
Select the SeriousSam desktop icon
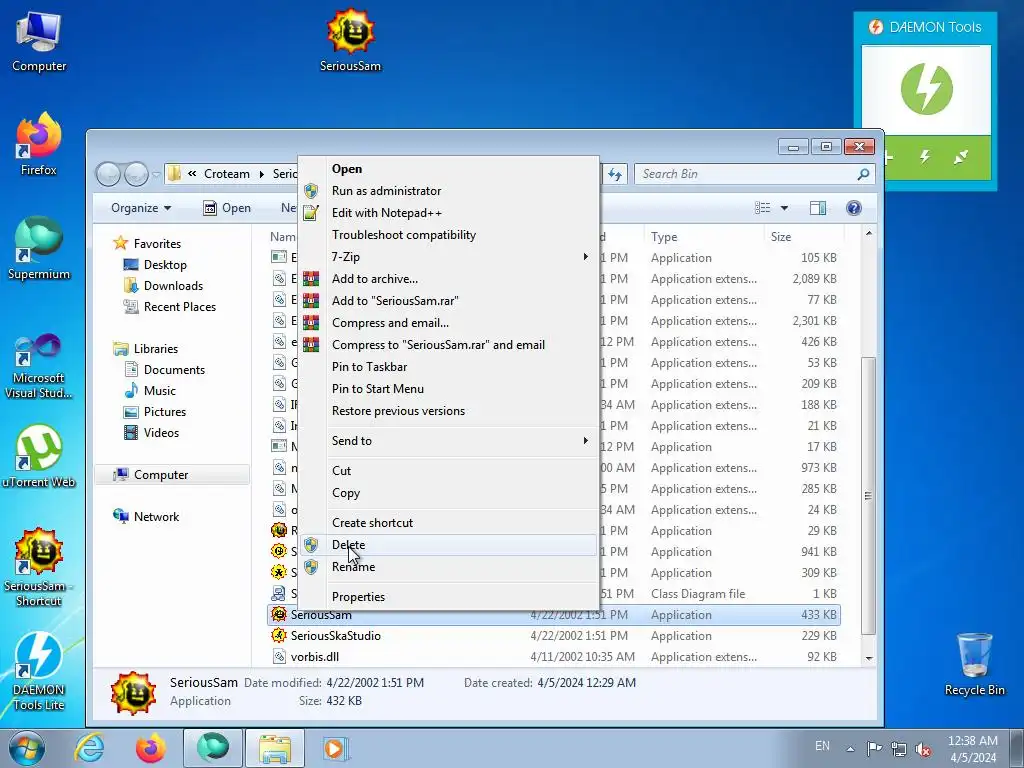click(351, 40)
